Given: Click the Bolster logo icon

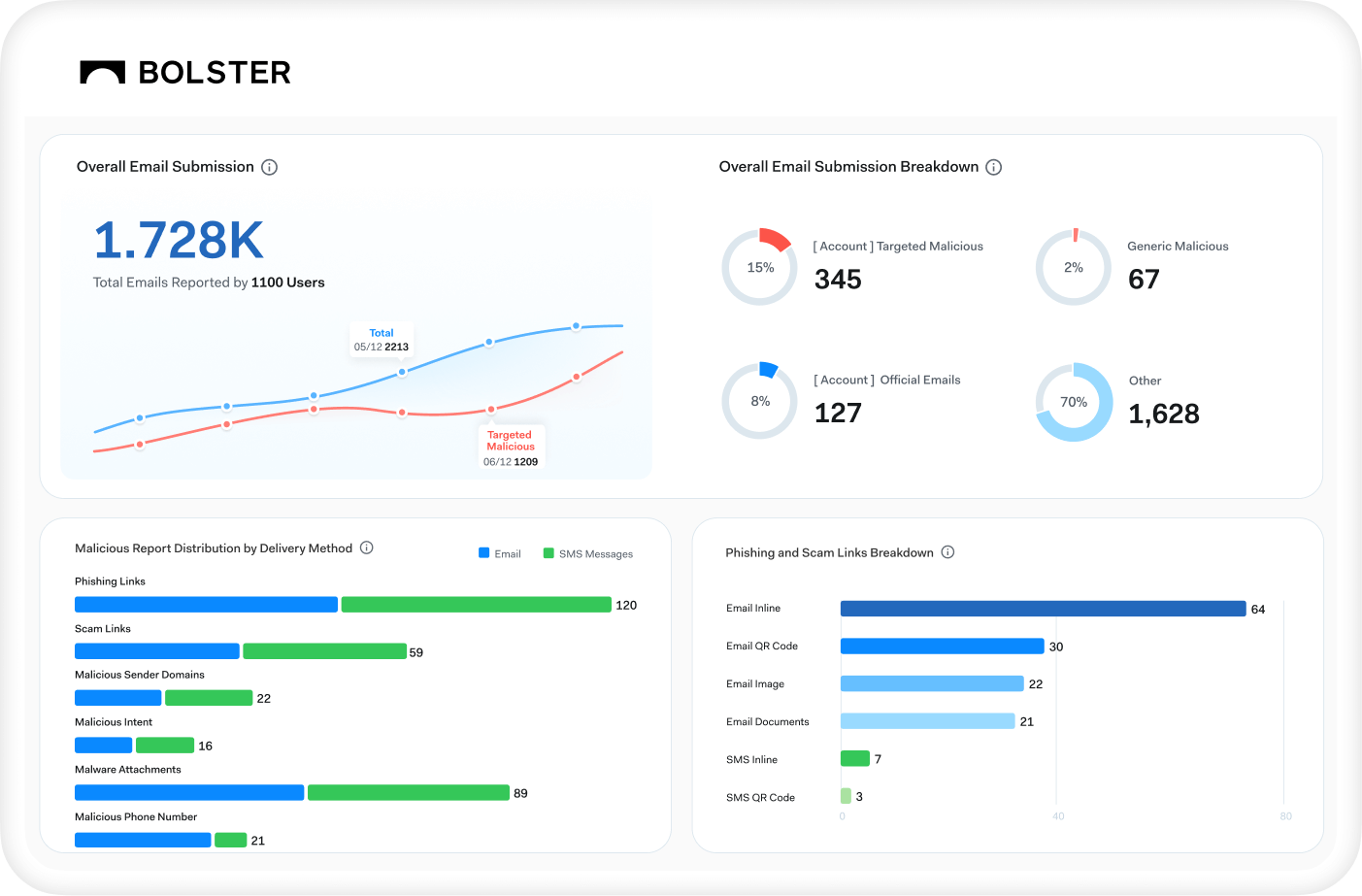Looking at the screenshot, I should click(102, 73).
